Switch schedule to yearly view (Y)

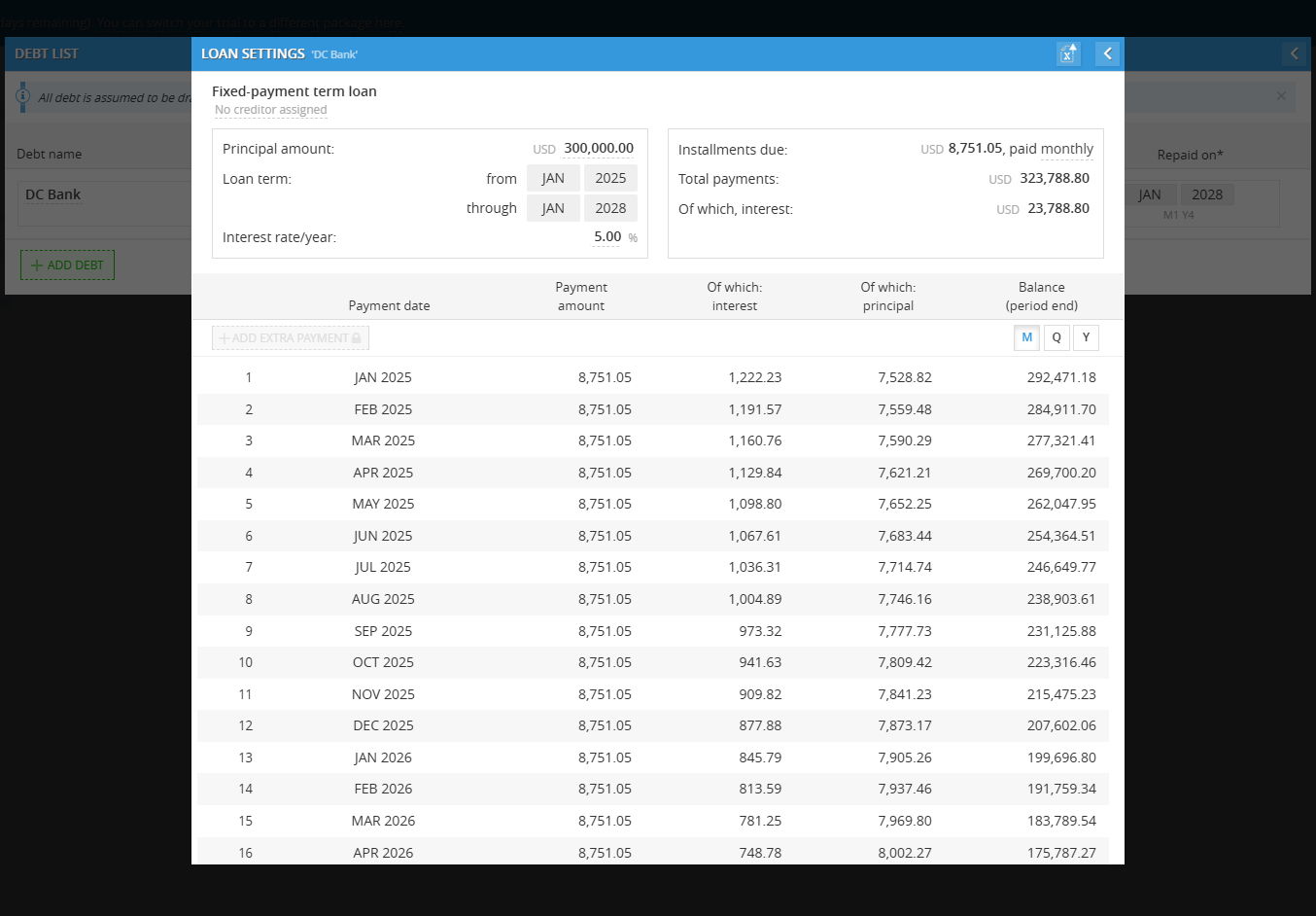[1086, 337]
